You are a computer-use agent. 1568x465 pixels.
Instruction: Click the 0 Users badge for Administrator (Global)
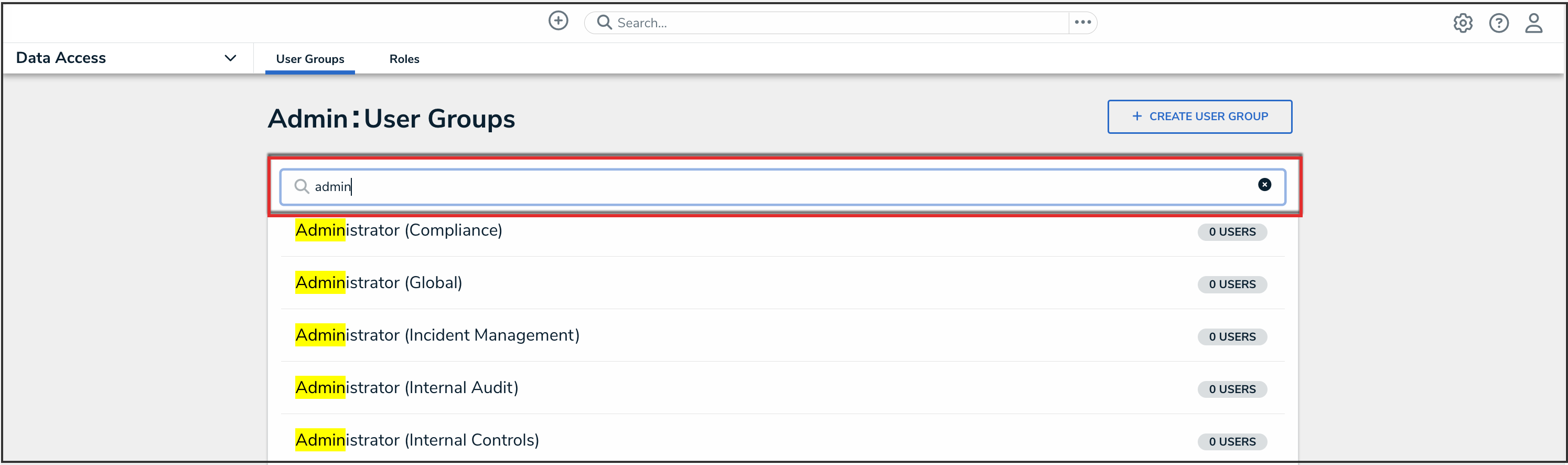click(x=1231, y=284)
